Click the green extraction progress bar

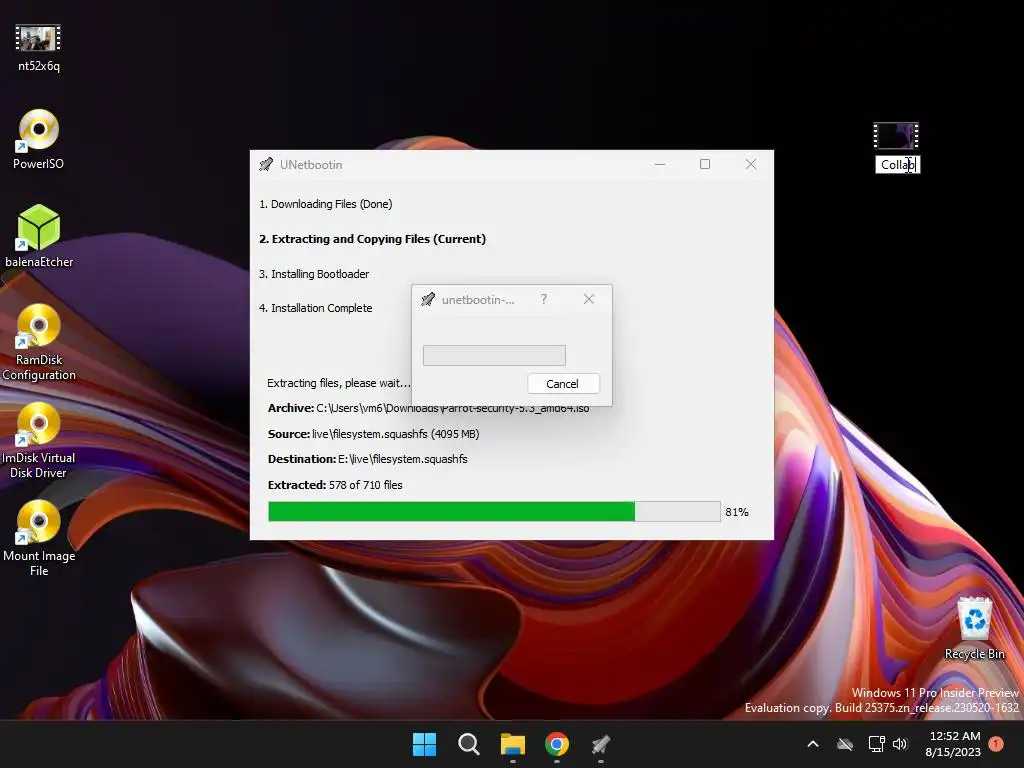click(x=494, y=511)
